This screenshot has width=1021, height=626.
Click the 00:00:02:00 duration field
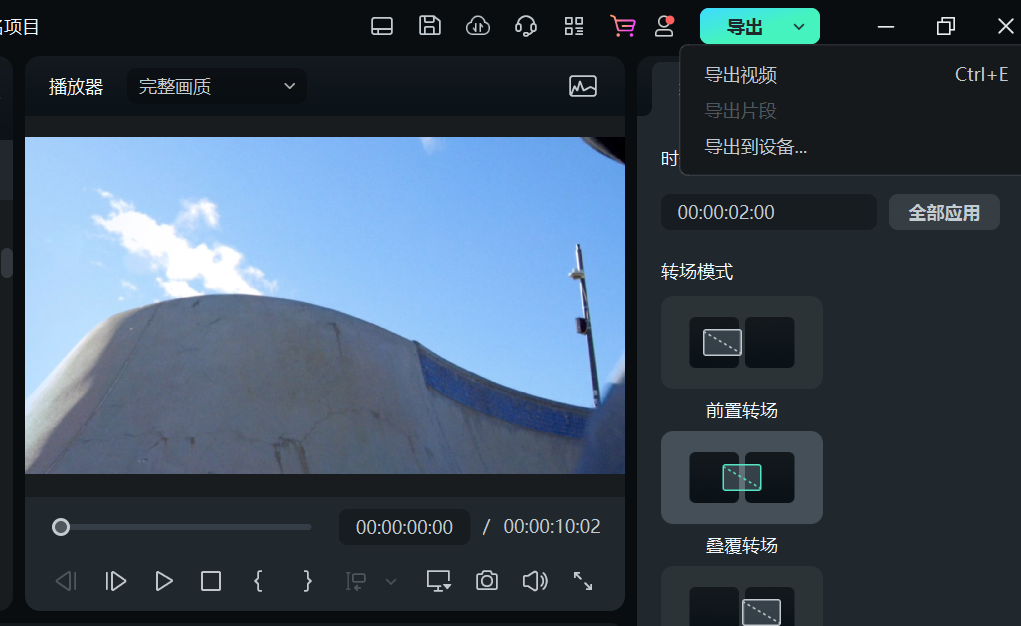[x=768, y=211]
